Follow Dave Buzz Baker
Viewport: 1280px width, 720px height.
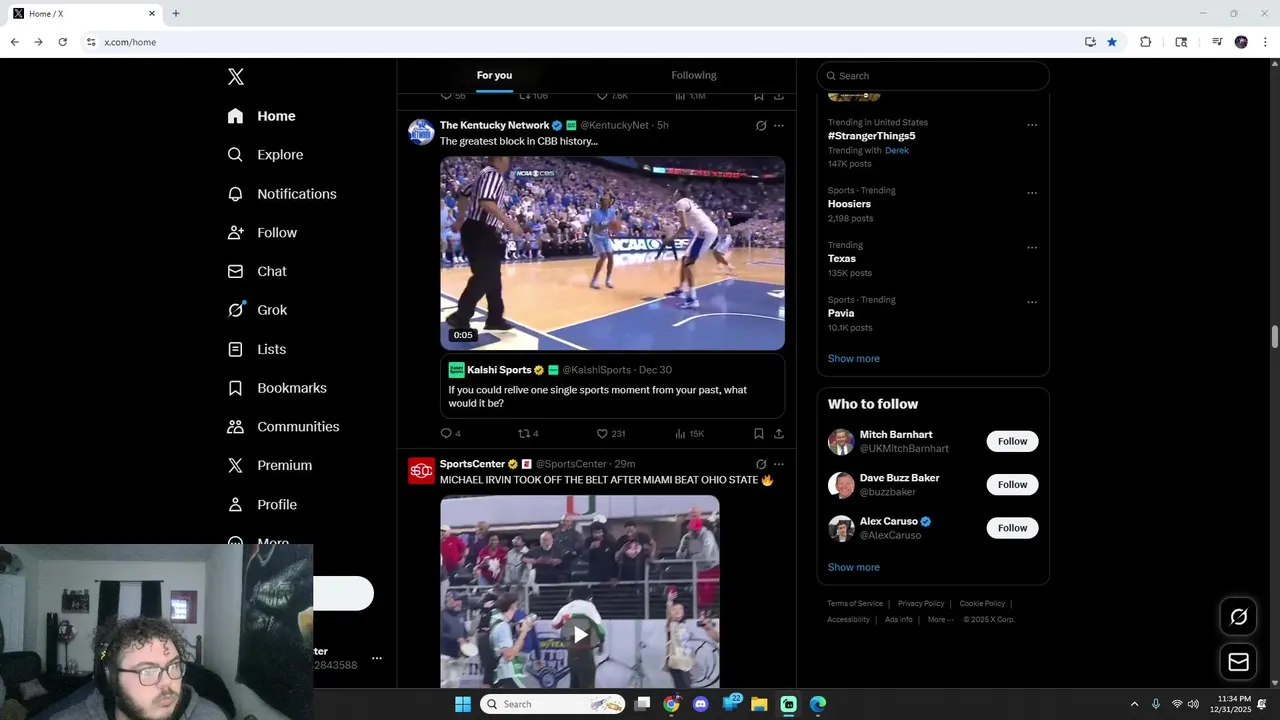(x=1012, y=485)
